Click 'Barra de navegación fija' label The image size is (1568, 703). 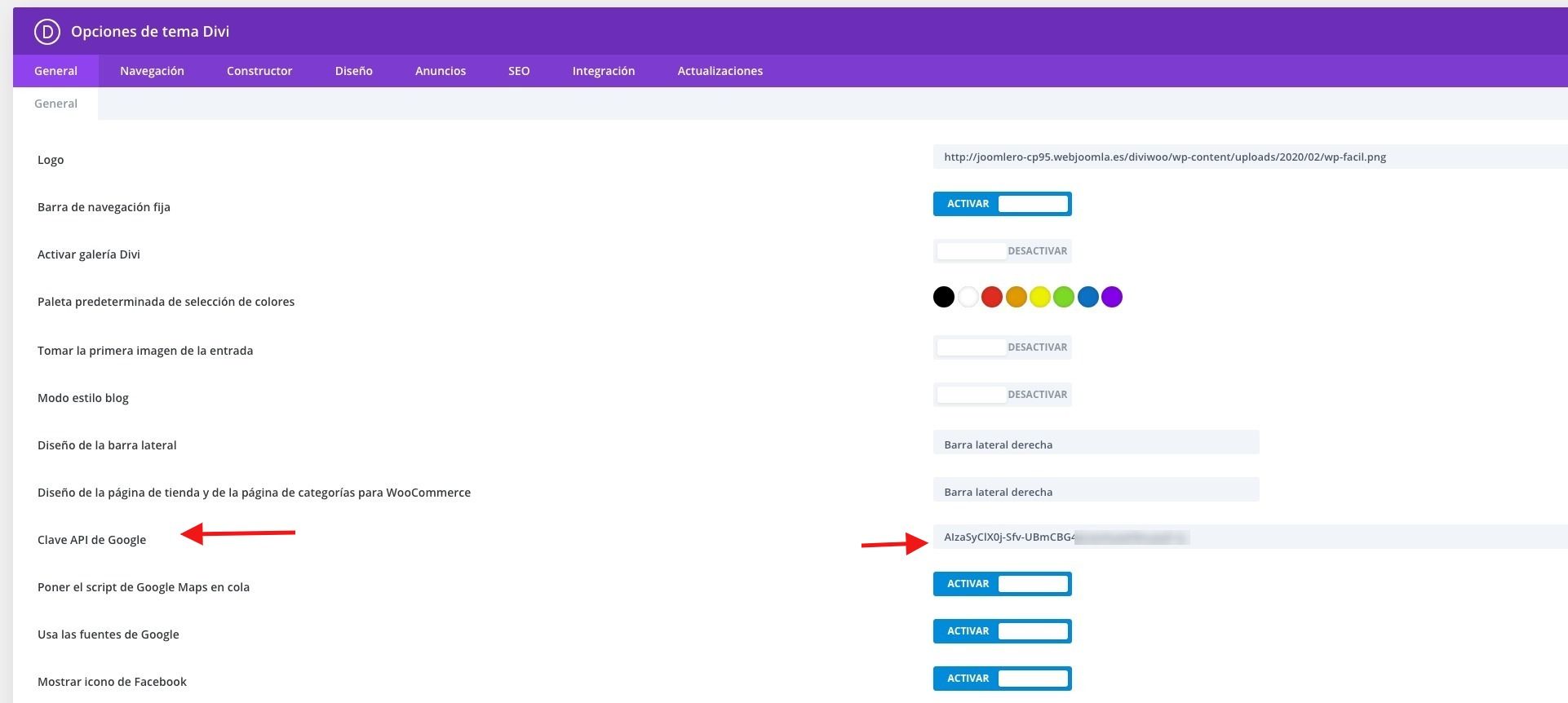(x=104, y=207)
